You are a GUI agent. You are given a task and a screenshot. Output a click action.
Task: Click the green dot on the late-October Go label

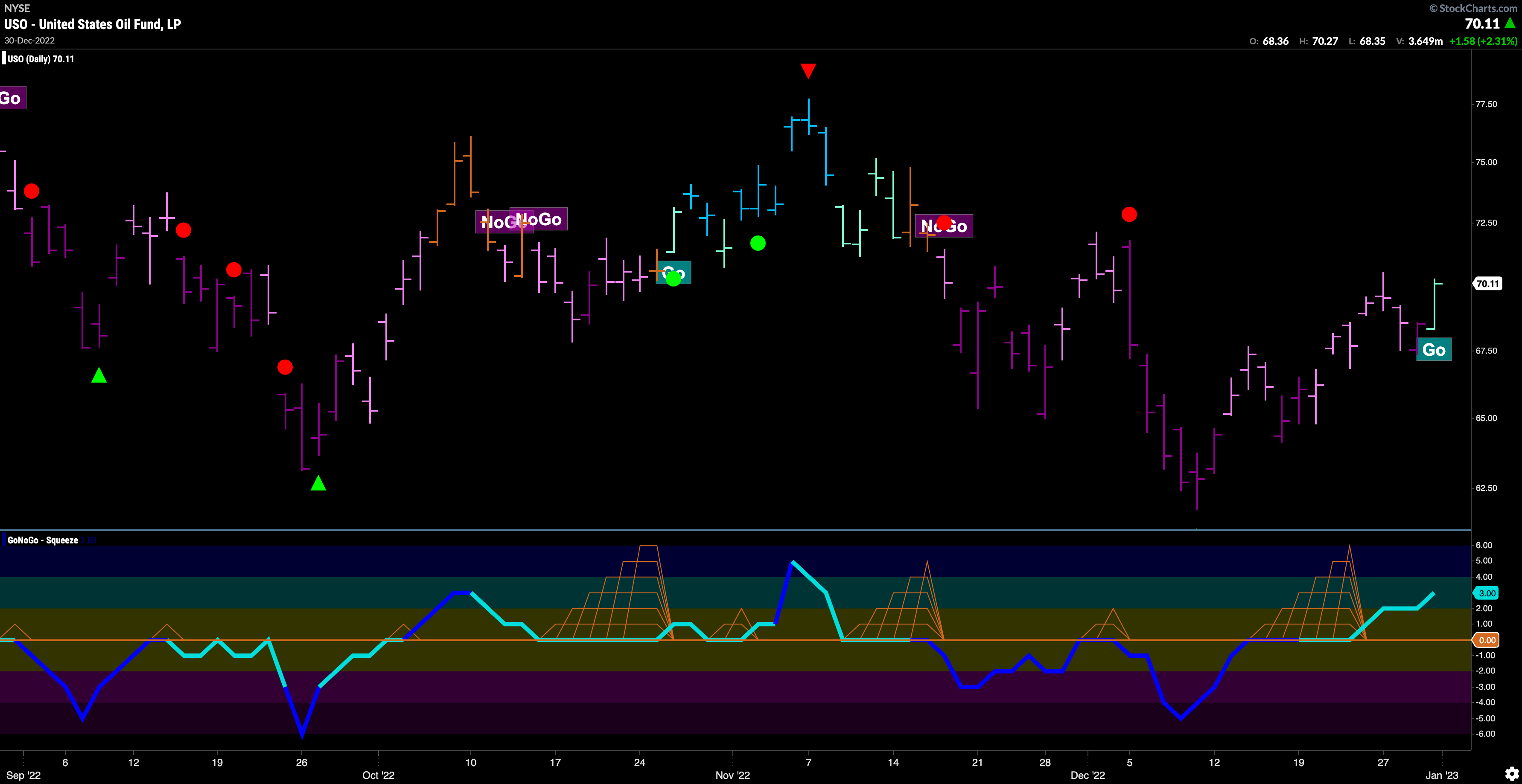(673, 279)
